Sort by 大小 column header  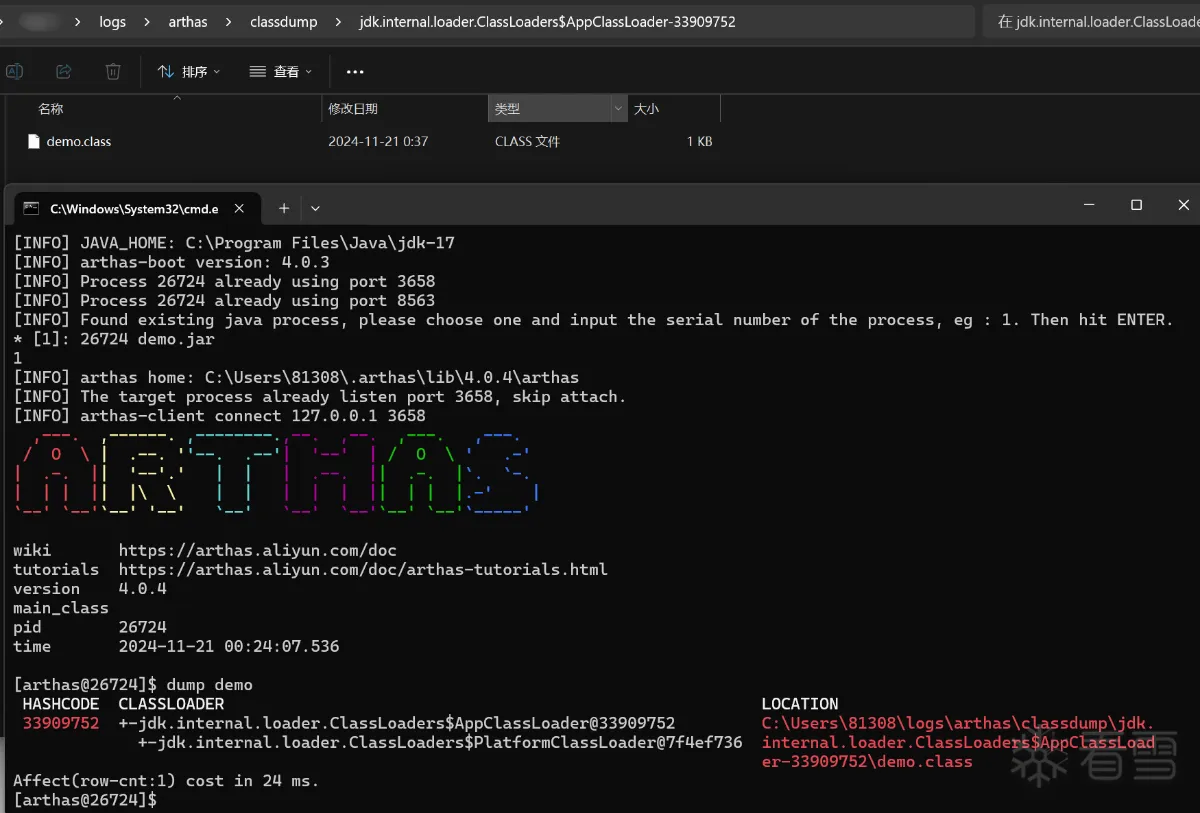coord(647,109)
